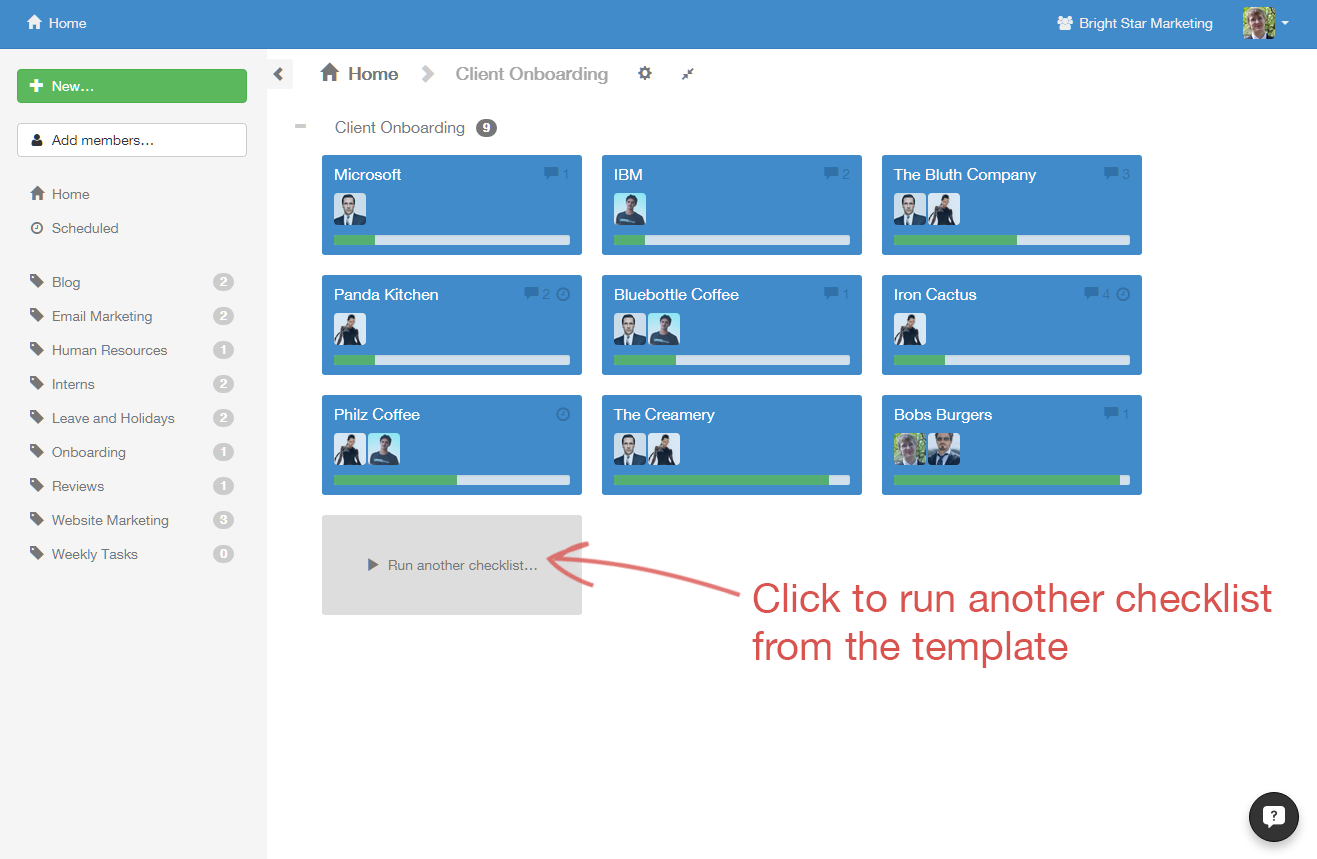Click the Add members… button
Viewport: 1317px width, 859px height.
tap(132, 140)
